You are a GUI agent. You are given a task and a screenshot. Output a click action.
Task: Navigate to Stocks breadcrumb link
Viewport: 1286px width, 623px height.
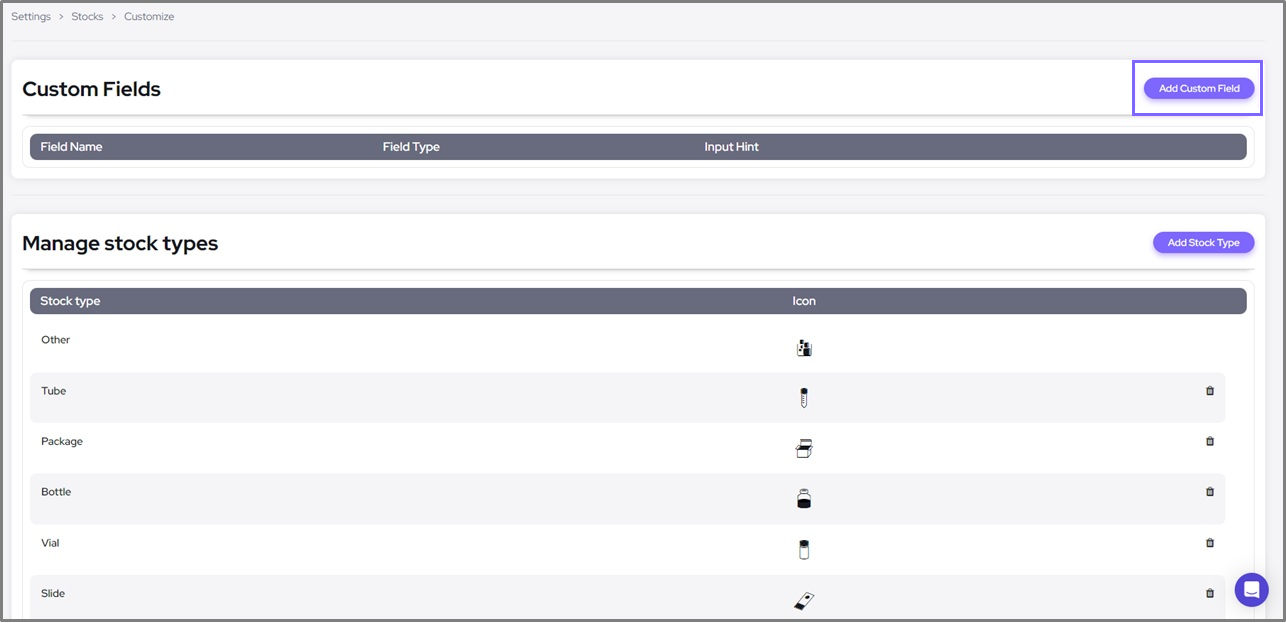tap(87, 17)
